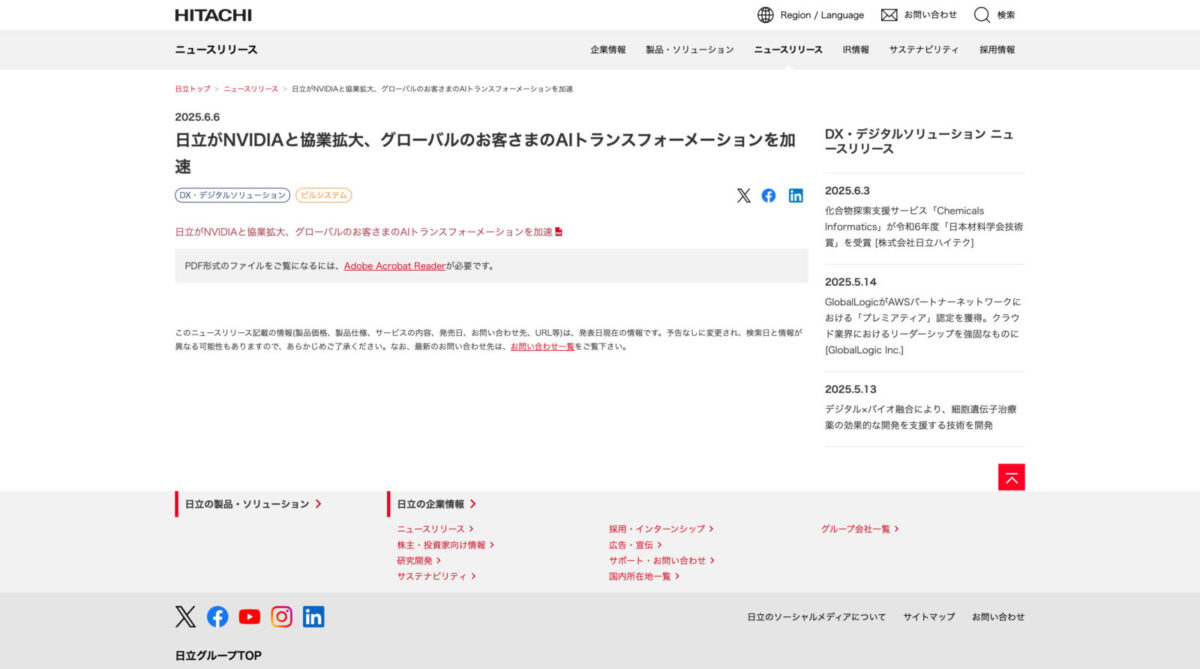Share article on Facebook icon near tags
This screenshot has height=669, width=1200.
pyautogui.click(x=768, y=196)
